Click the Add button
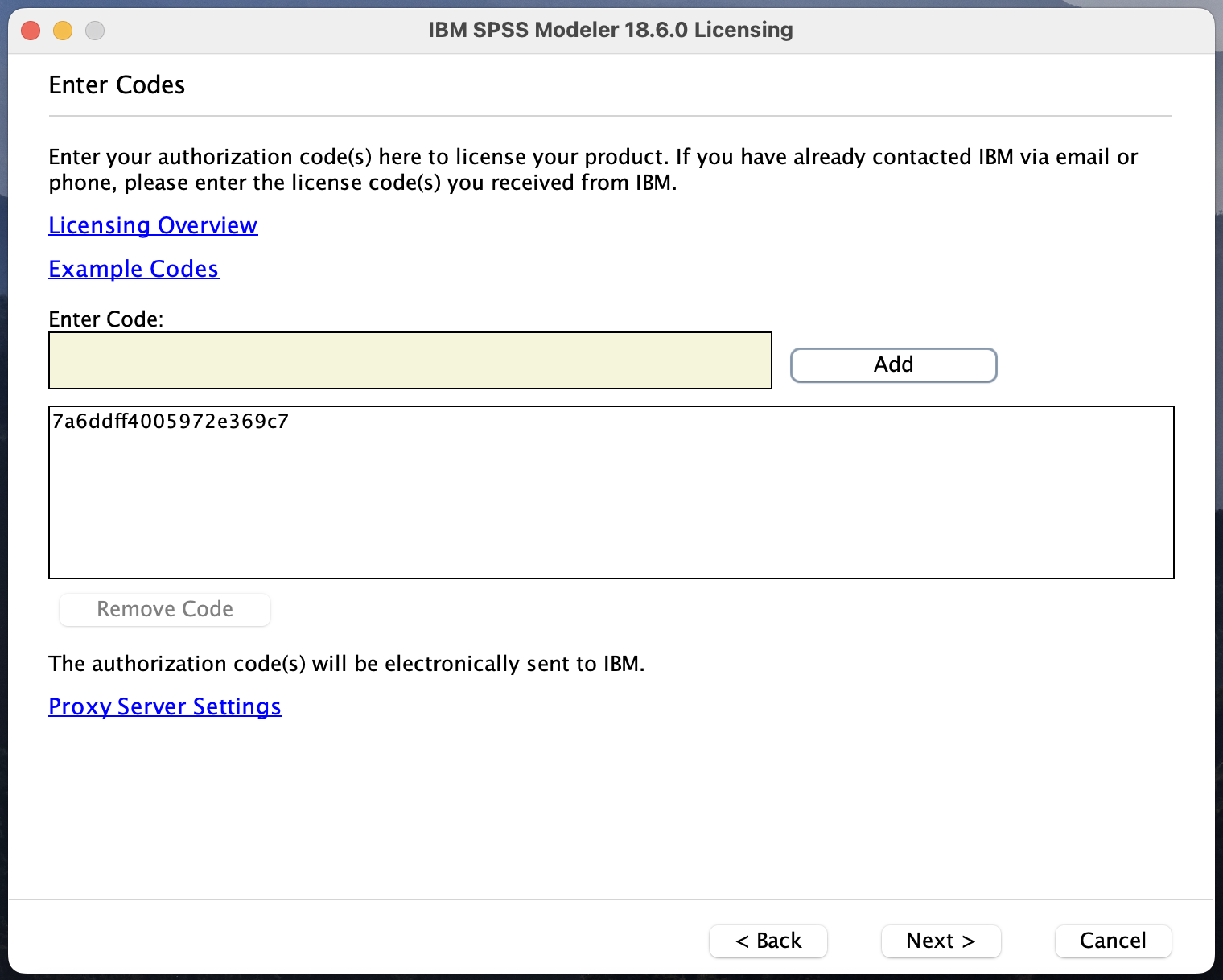Viewport: 1223px width, 980px height. click(x=894, y=365)
